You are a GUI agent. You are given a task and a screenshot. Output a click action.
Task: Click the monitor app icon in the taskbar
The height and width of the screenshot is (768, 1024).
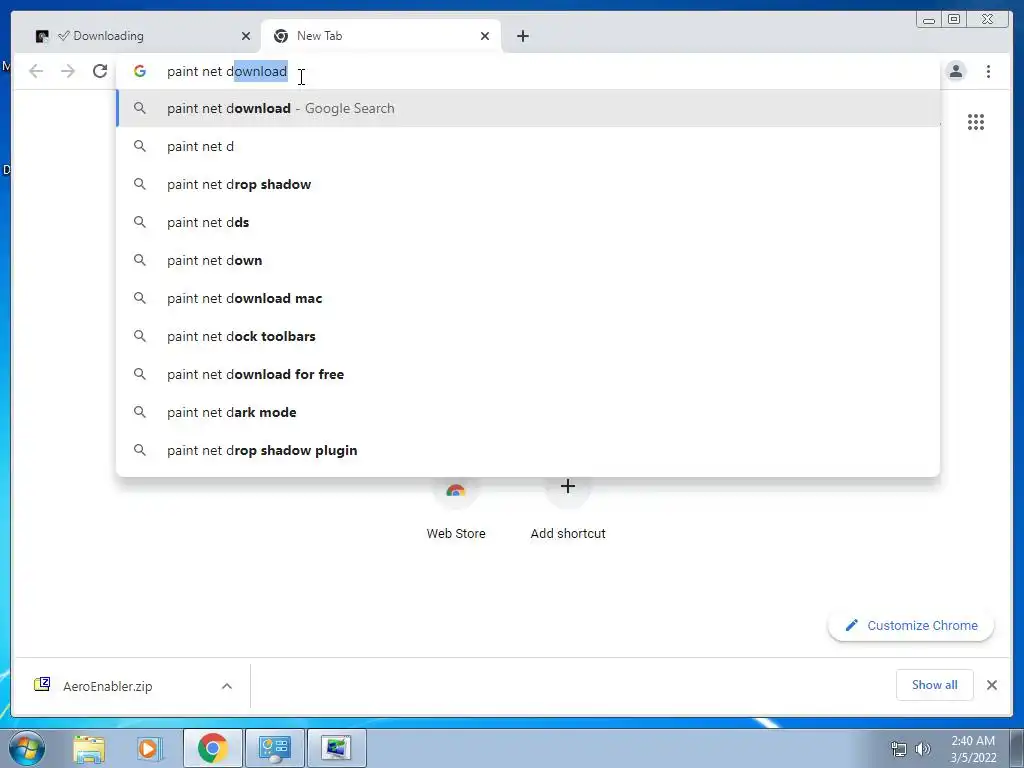[336, 748]
